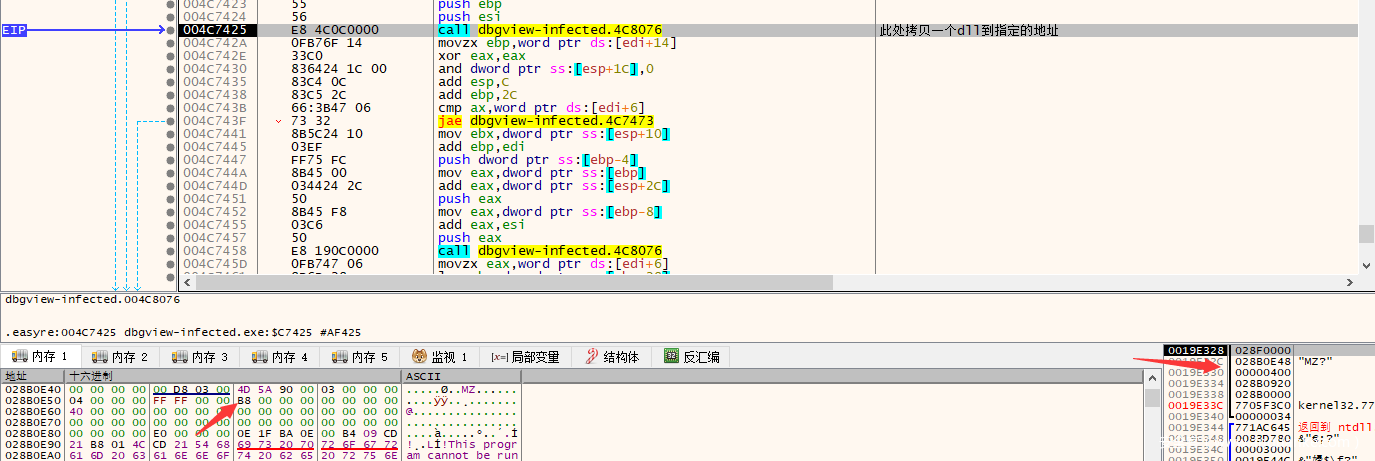Select opcode bytes E8 4C0C0000

click(334, 31)
